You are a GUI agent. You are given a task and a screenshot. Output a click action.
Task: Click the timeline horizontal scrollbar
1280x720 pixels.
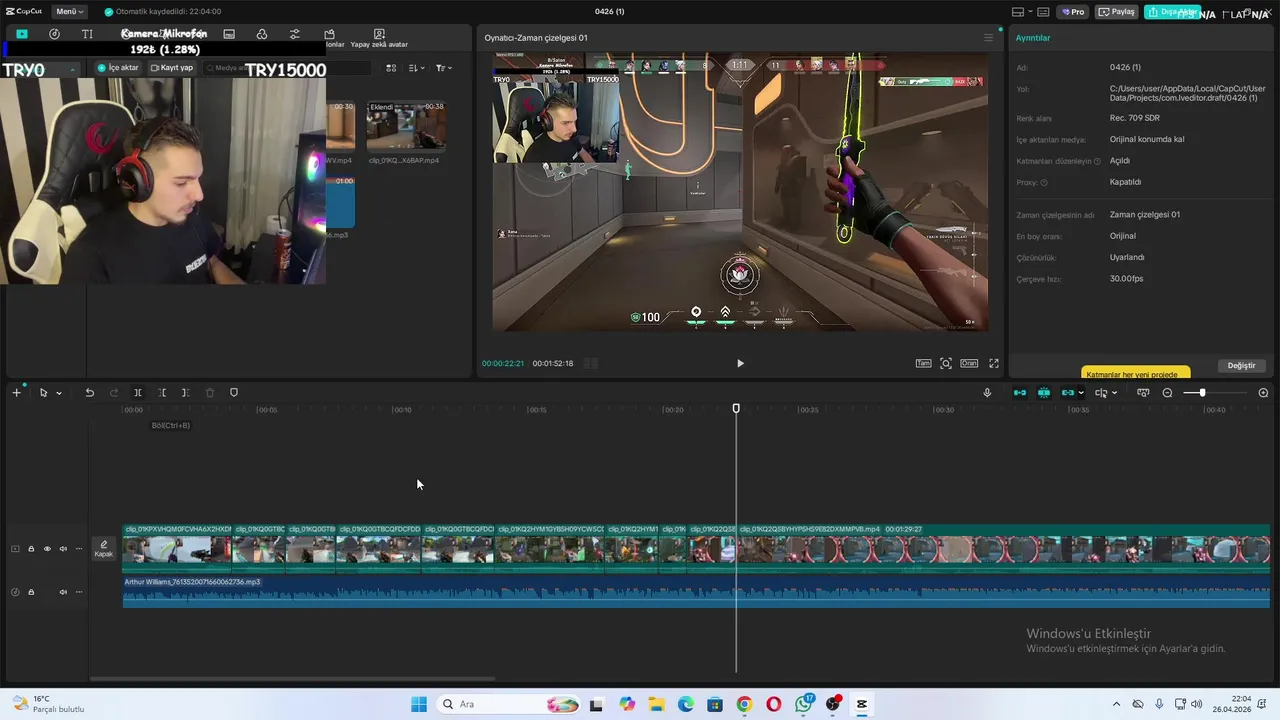click(x=292, y=679)
